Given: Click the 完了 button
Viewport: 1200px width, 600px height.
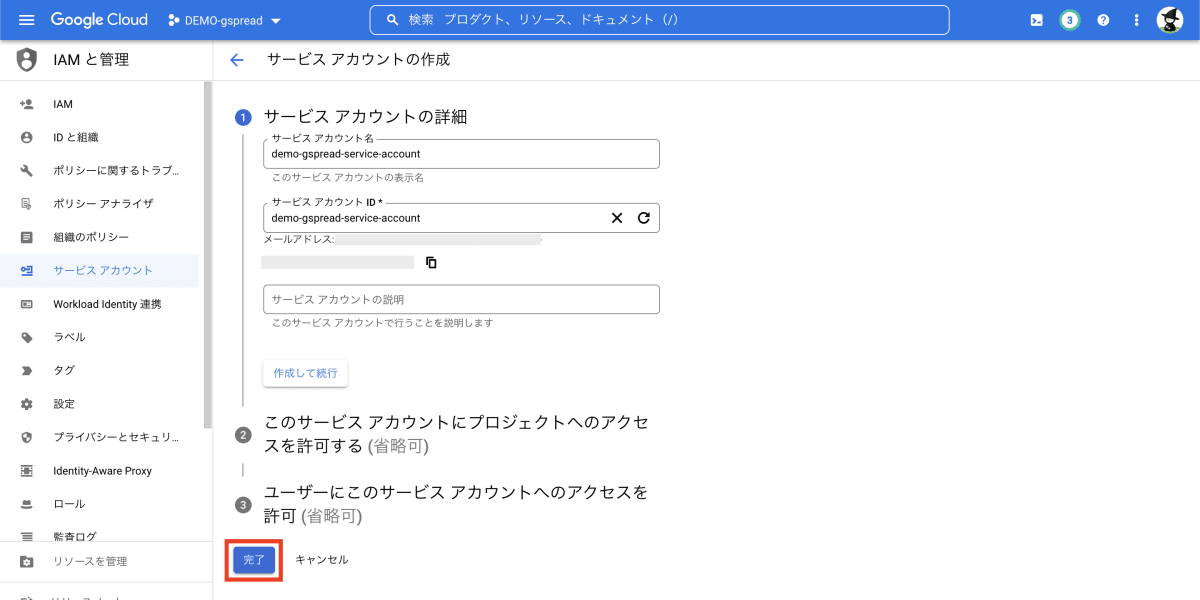Looking at the screenshot, I should click(254, 560).
